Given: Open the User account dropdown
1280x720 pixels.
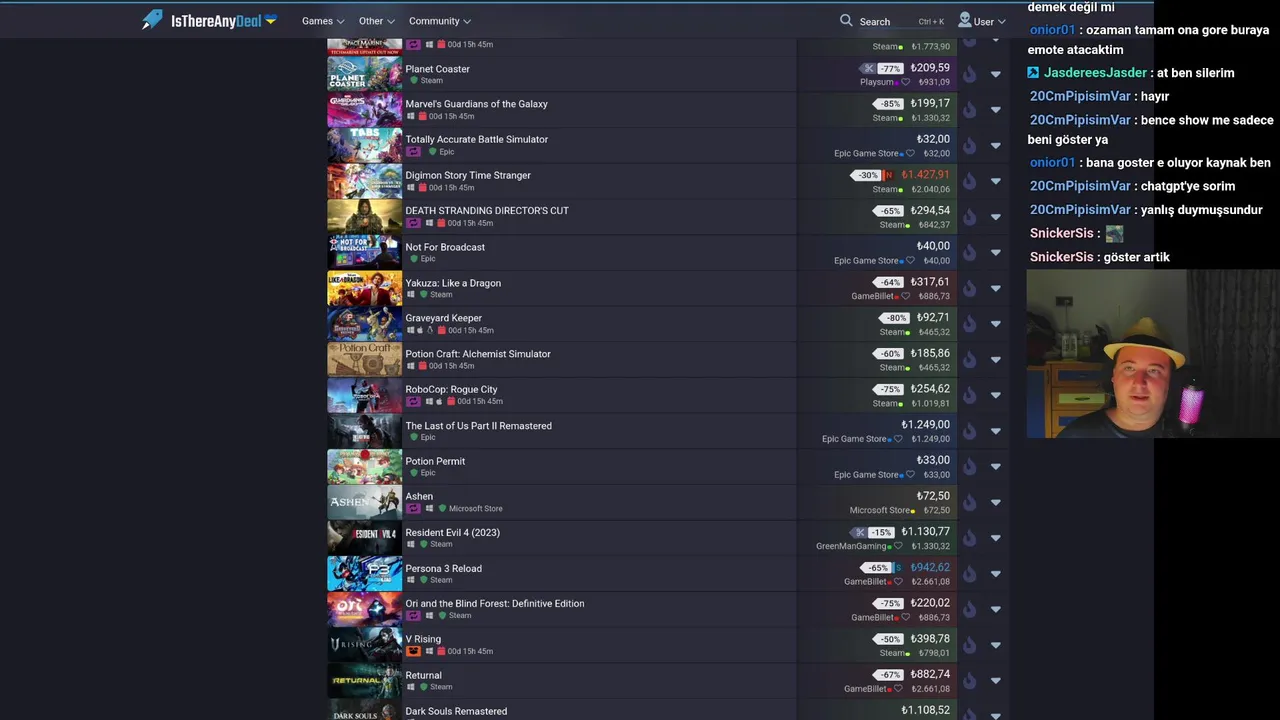Looking at the screenshot, I should click(982, 21).
